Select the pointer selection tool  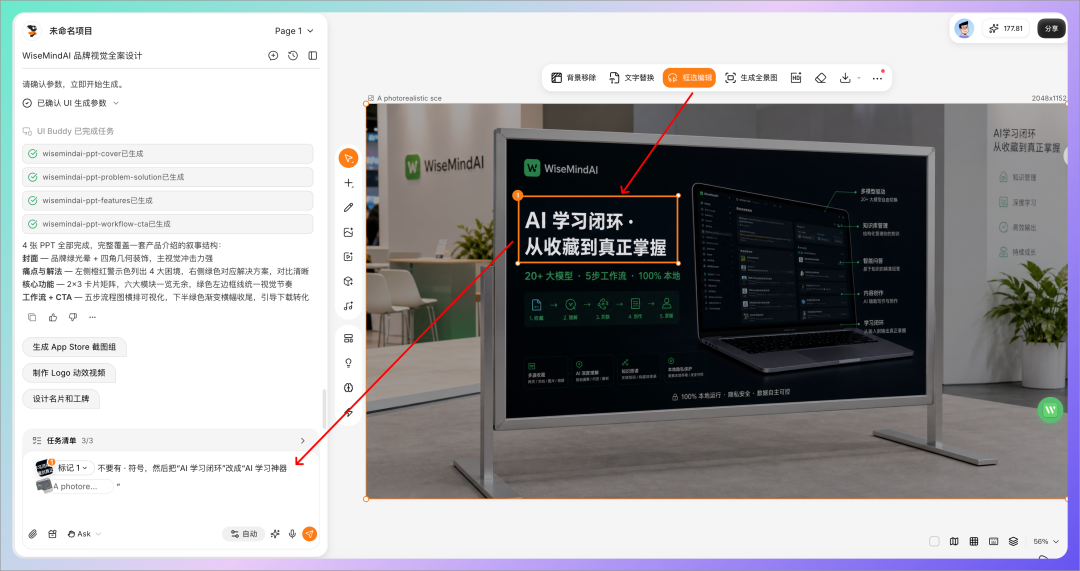click(x=349, y=158)
